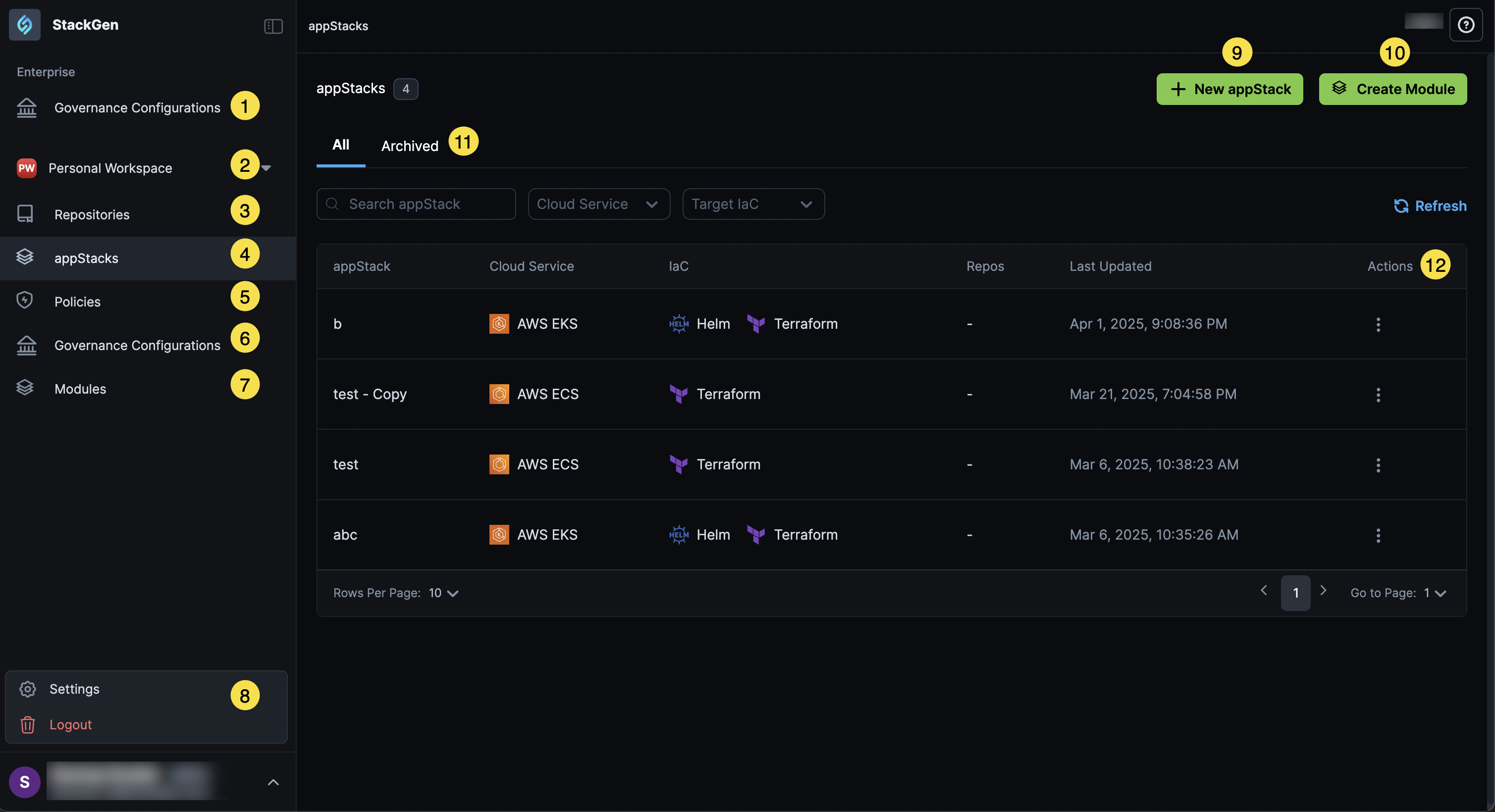Click the date Apr 1, 2025, 9:08:36 PM
The image size is (1495, 812).
coord(1149,324)
